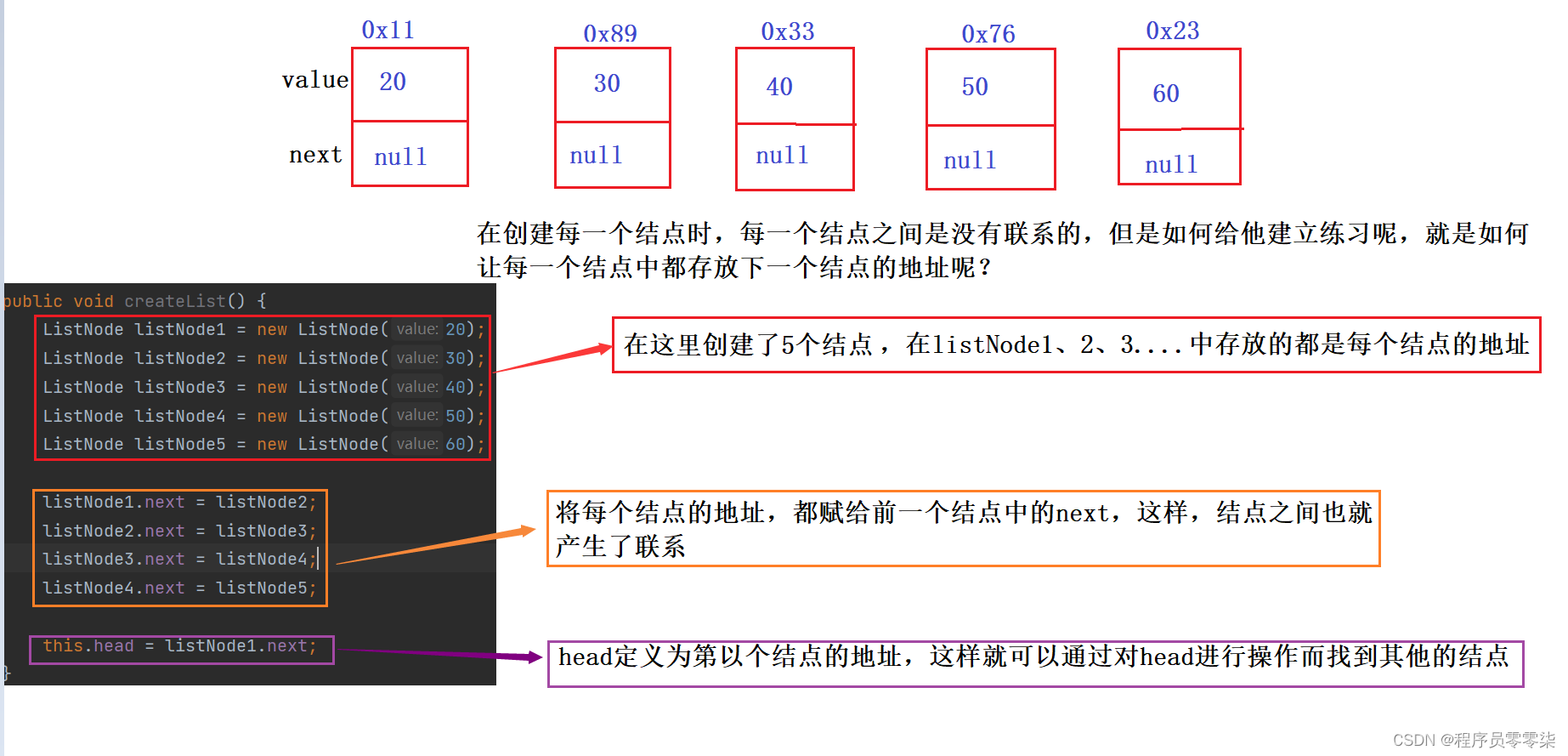Click the "value" row label beside the nodes
The image size is (1568, 756).
315,80
